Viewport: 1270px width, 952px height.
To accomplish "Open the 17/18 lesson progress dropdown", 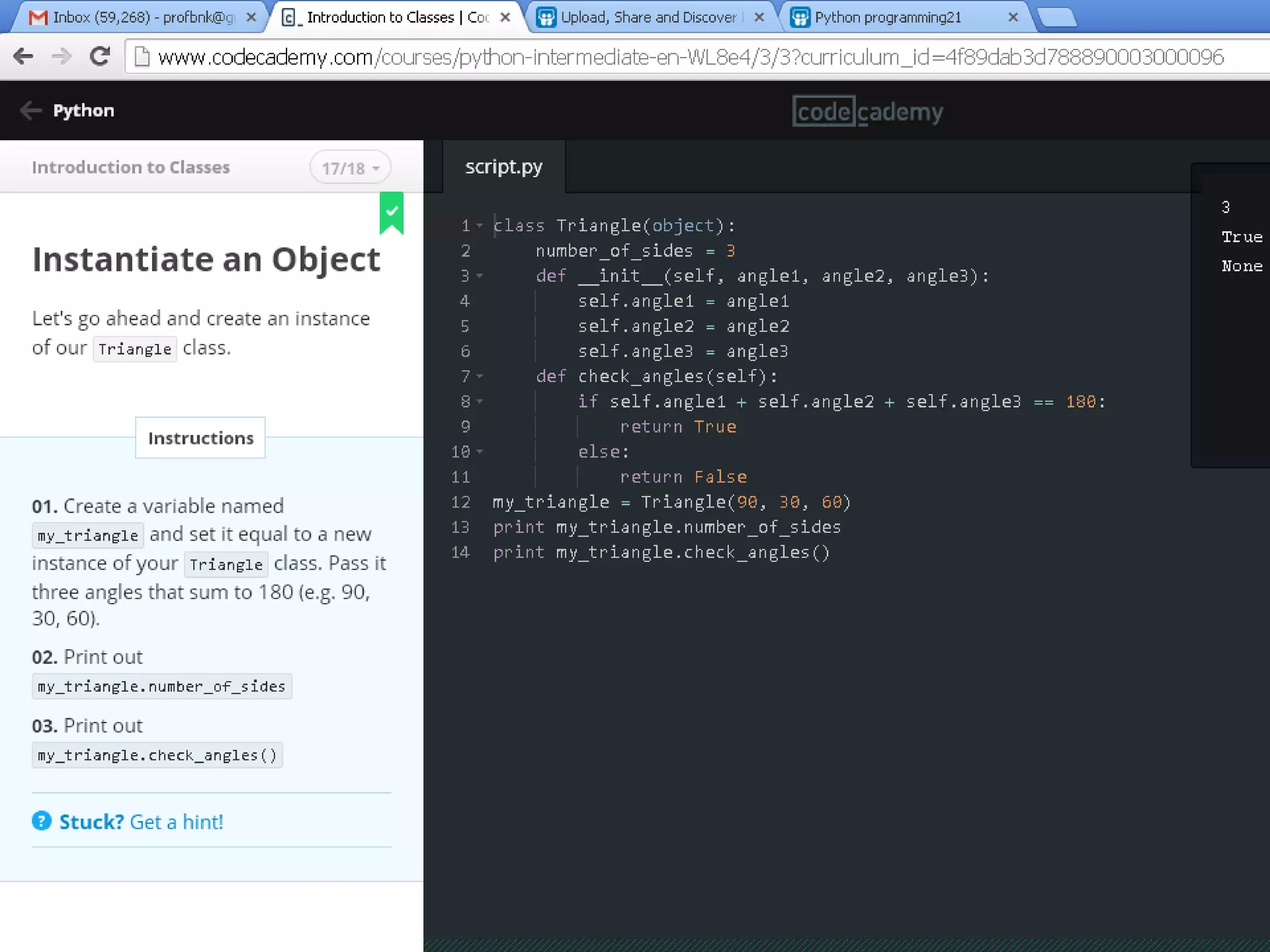I will click(350, 167).
